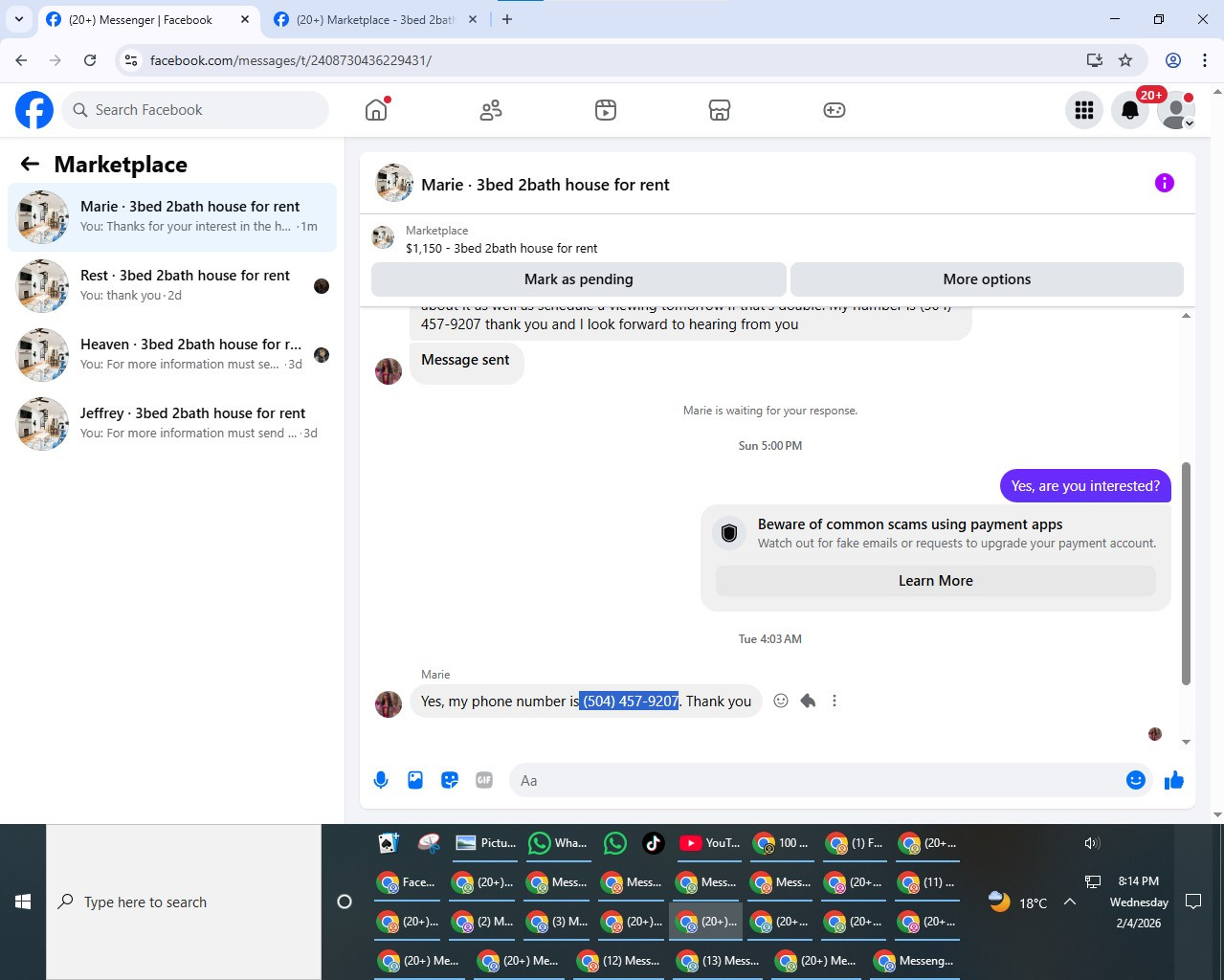This screenshot has height=980, width=1224.
Task: Open the $1,150 3bed 2bath listing link
Action: pos(501,248)
